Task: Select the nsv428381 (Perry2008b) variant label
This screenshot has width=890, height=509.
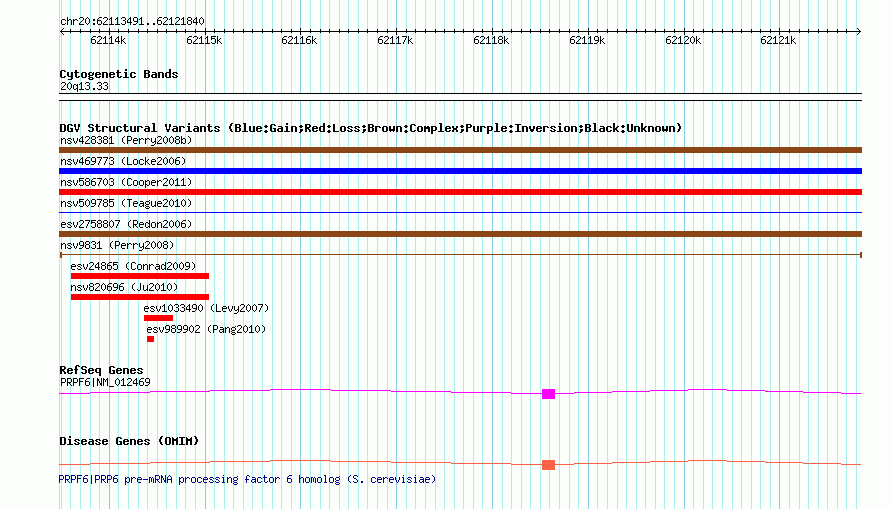Action: (x=126, y=140)
